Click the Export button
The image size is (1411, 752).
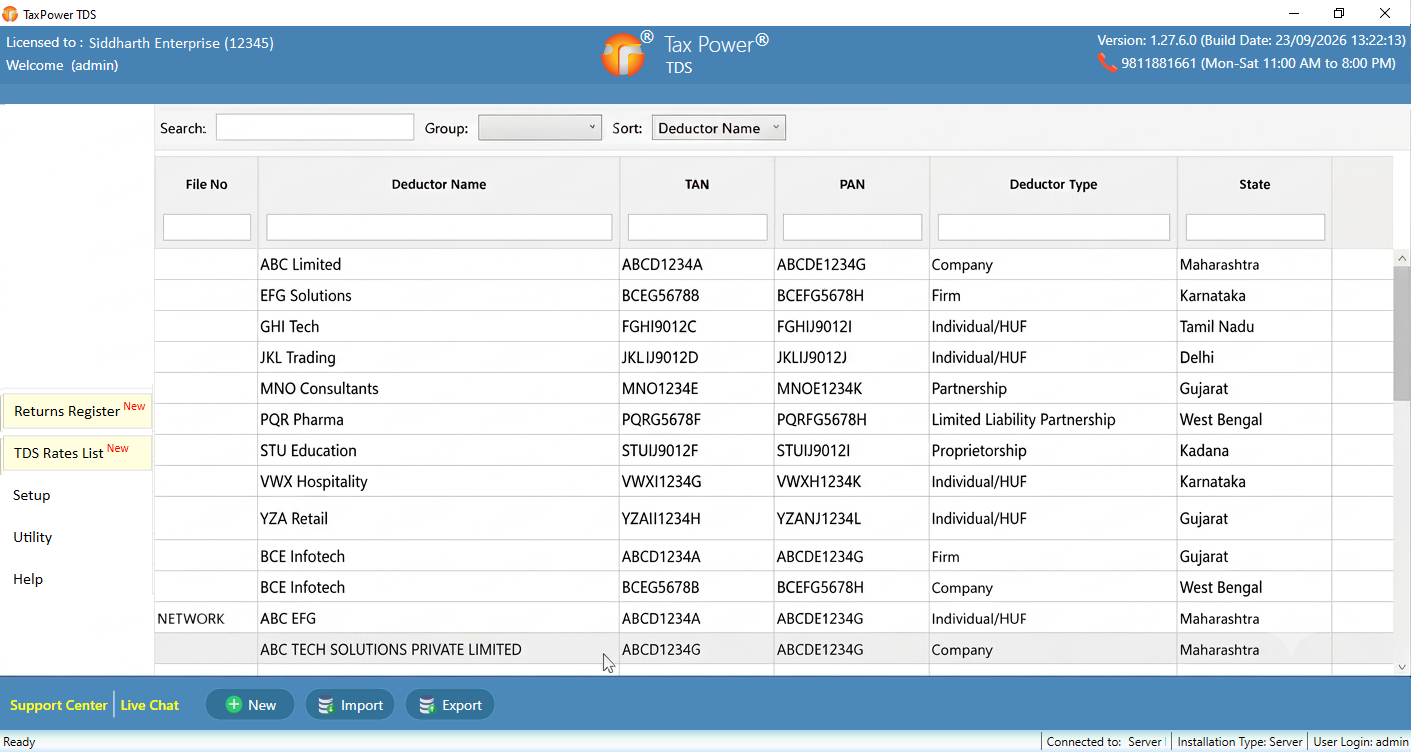pos(450,705)
